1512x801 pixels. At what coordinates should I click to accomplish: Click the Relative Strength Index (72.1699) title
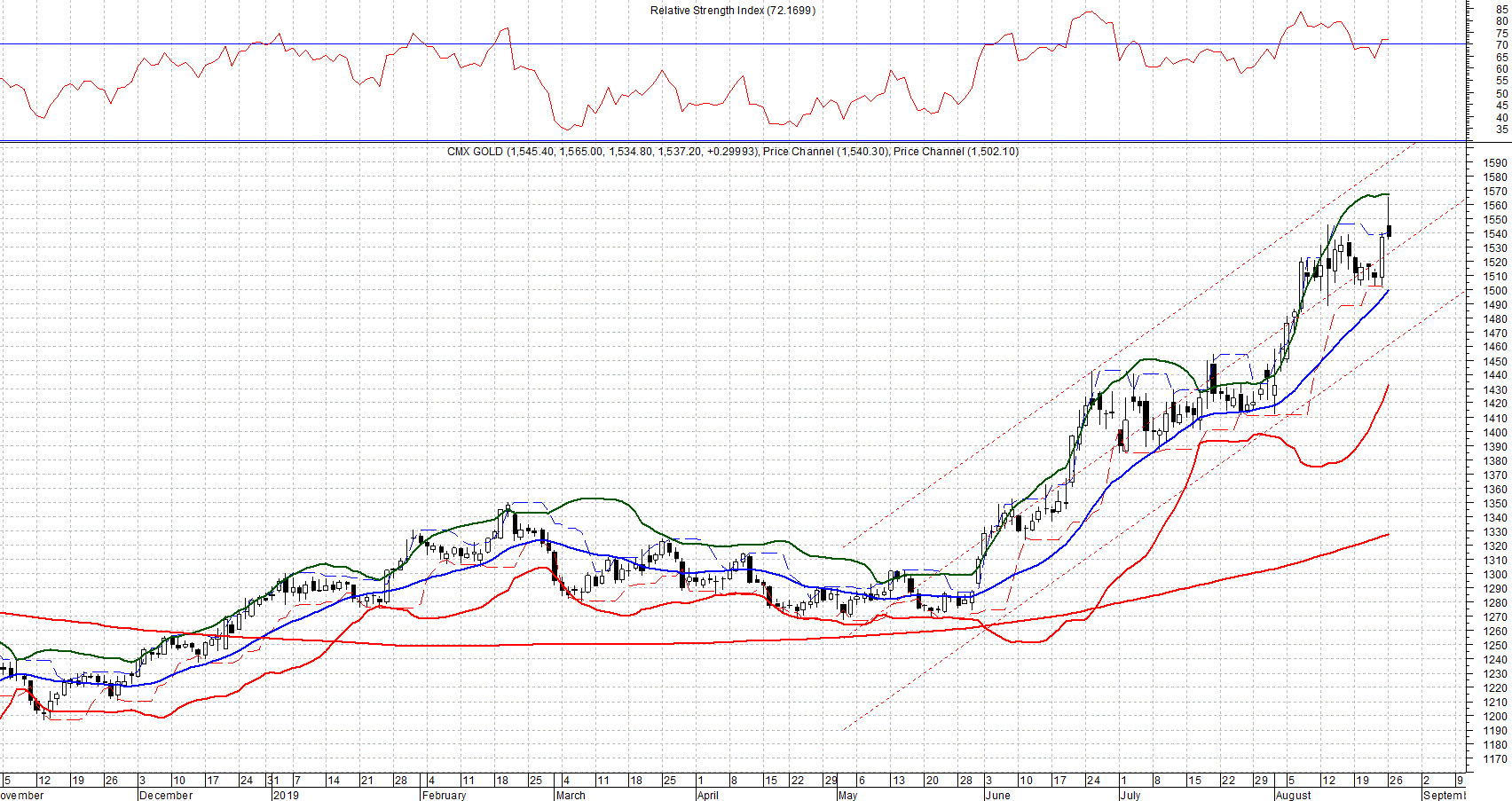coord(733,11)
